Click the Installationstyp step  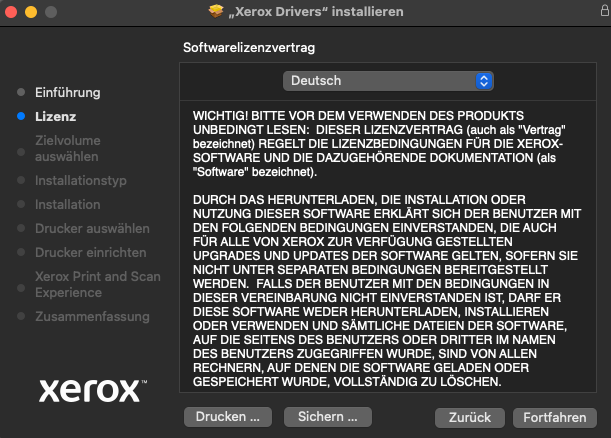(x=80, y=181)
